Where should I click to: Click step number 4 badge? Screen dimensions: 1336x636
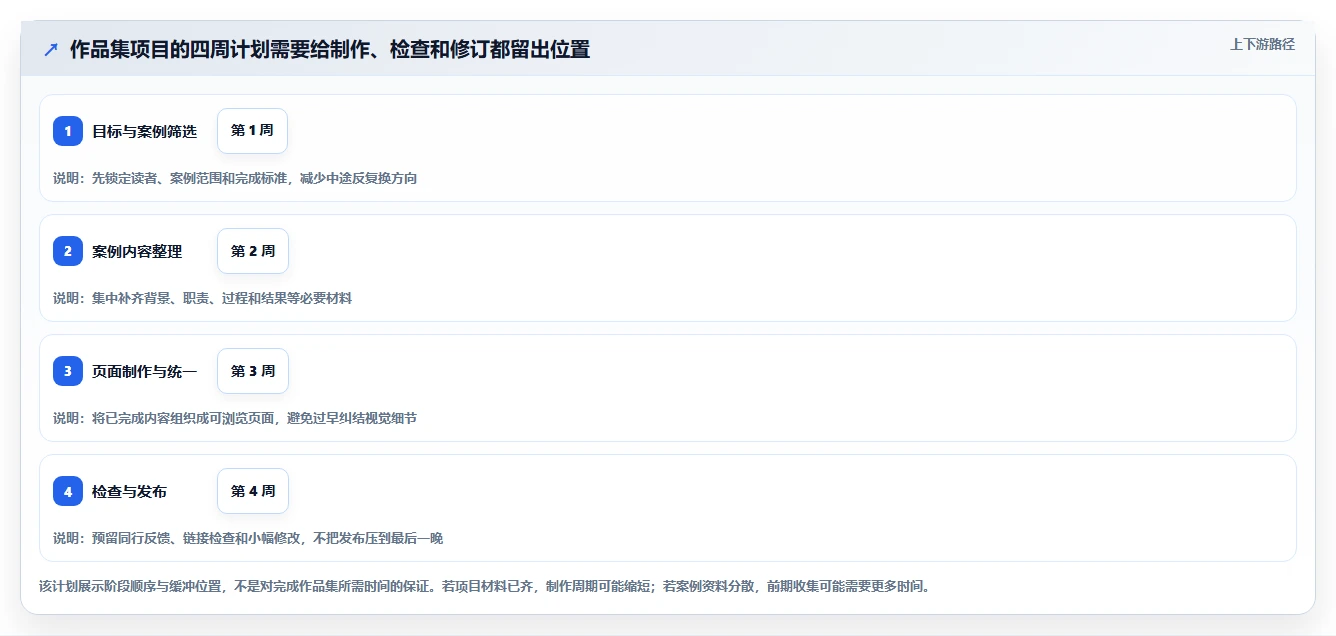click(x=68, y=491)
